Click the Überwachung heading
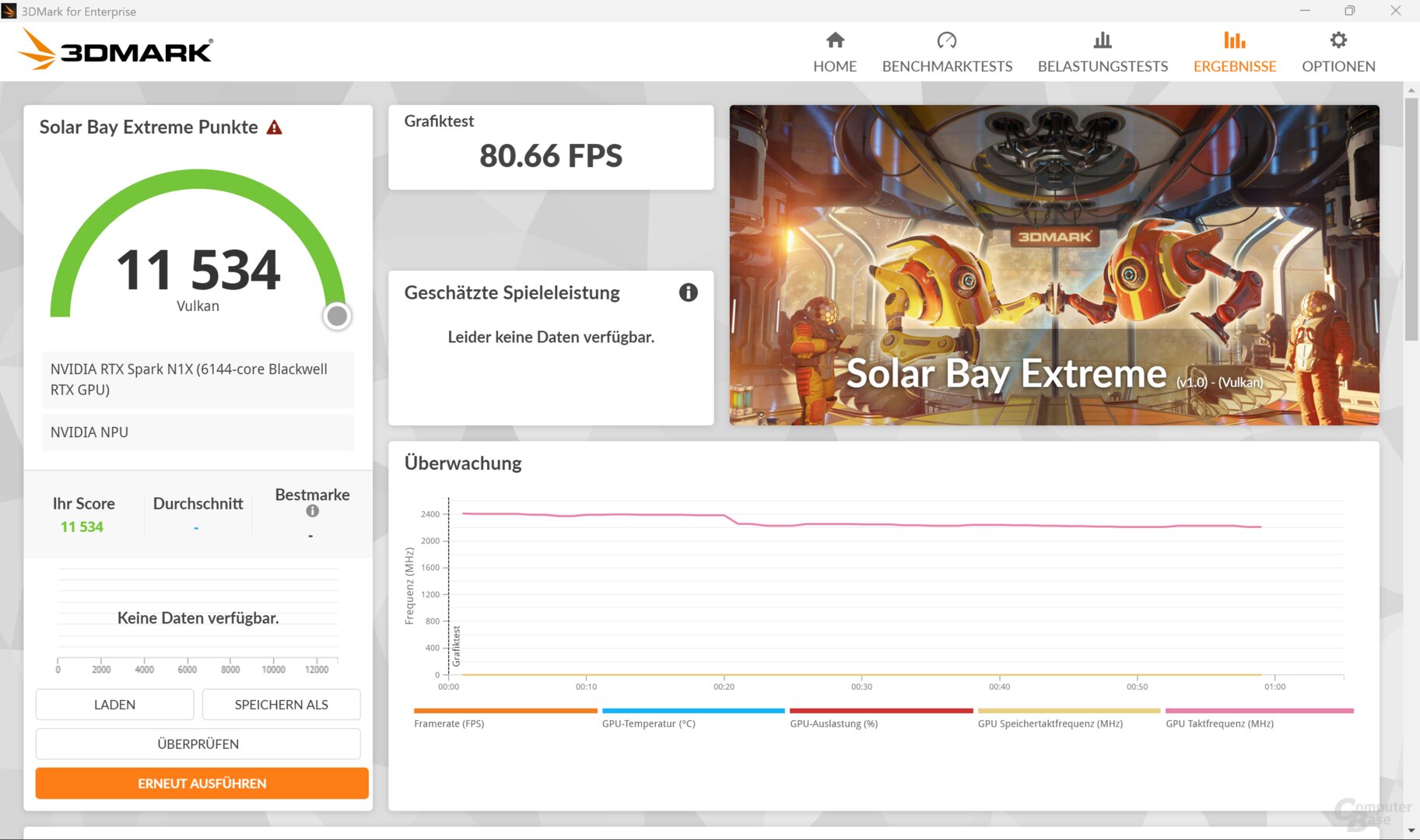1420x840 pixels. (463, 463)
